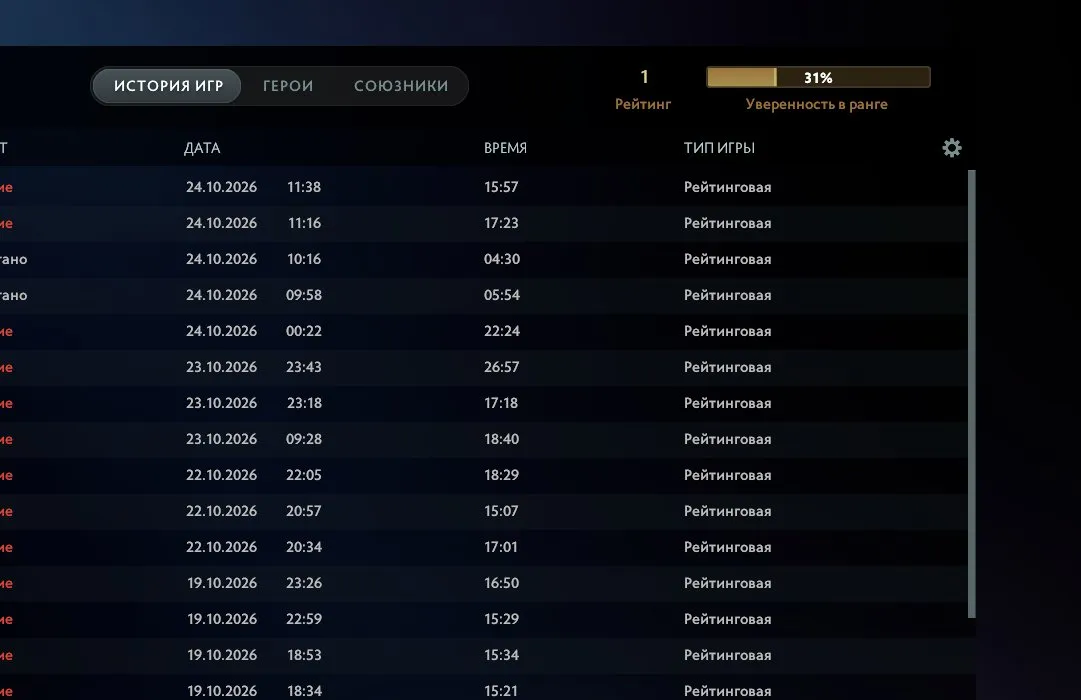
Task: Click Рейтинговая in the 04:30 duration row
Action: [727, 259]
